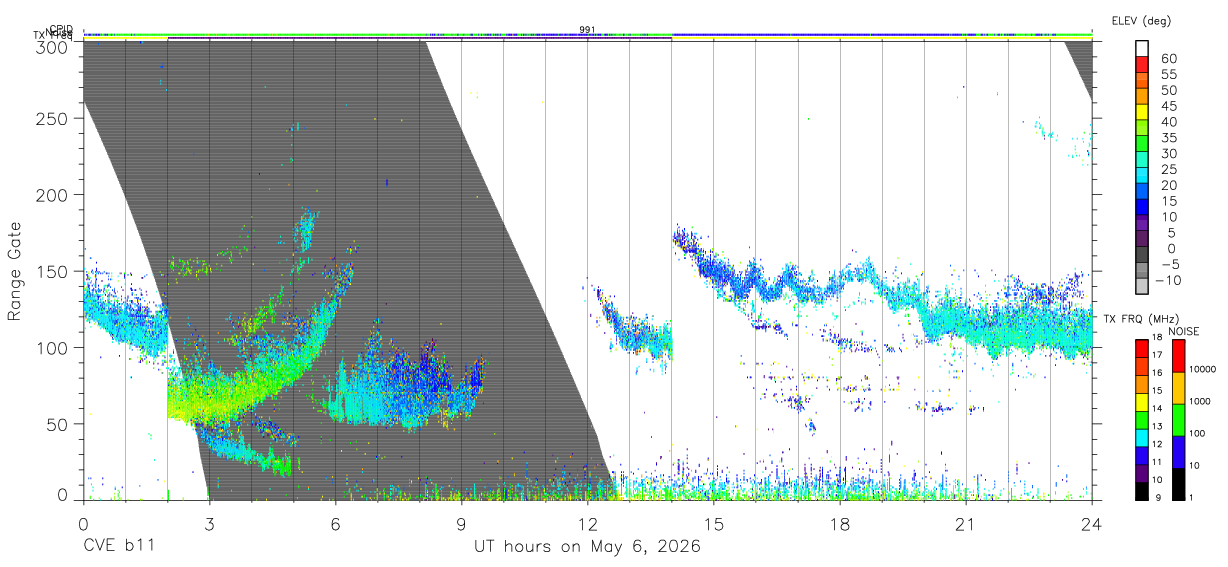Screen dimensions: 1228x567
Task: Pick the yellow 40–45 degree ELEV swatch
Action: pyautogui.click(x=1143, y=112)
